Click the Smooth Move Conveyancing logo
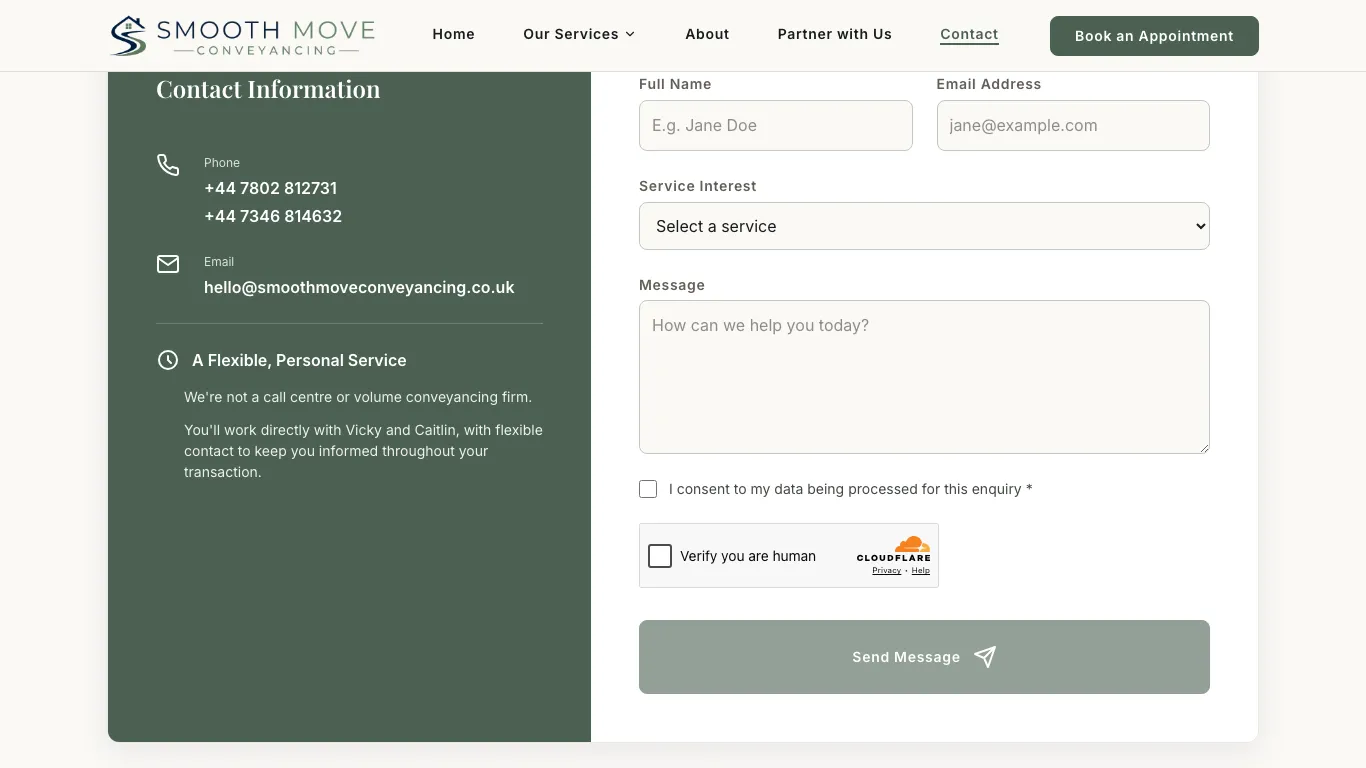 tap(242, 36)
